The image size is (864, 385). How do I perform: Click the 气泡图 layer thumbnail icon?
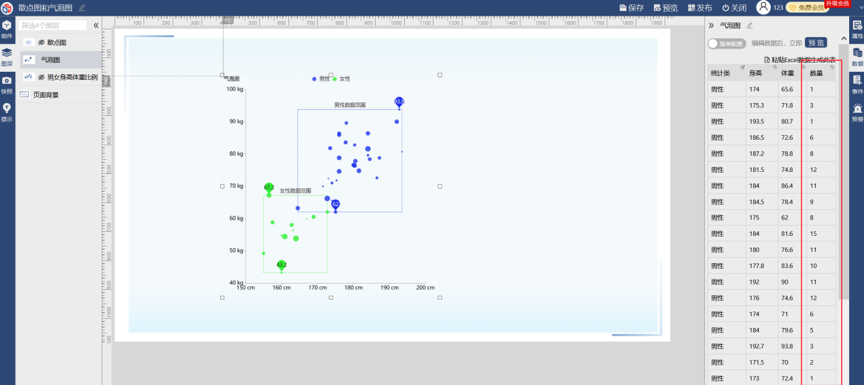click(x=28, y=59)
